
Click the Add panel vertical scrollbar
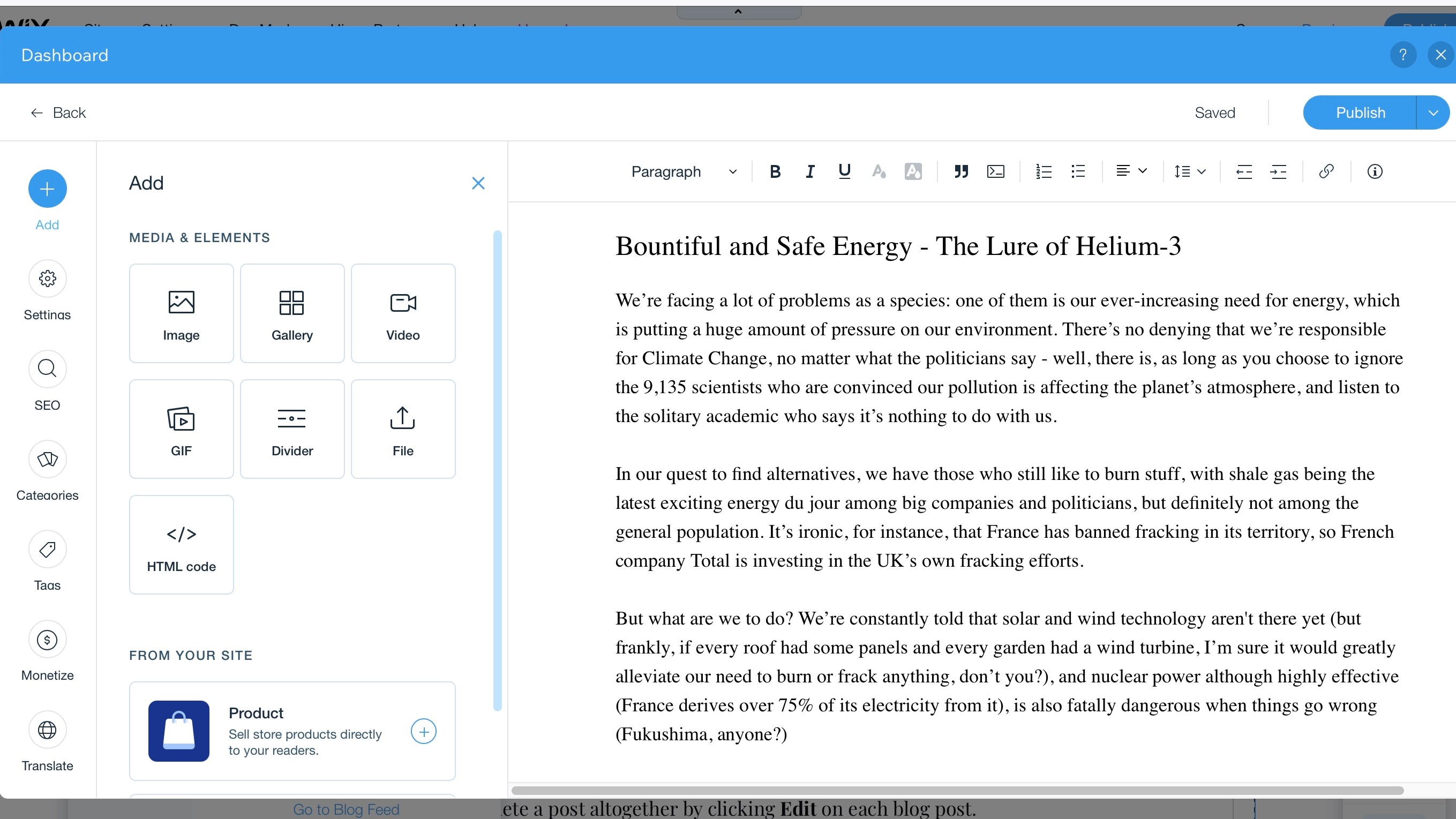[498, 470]
